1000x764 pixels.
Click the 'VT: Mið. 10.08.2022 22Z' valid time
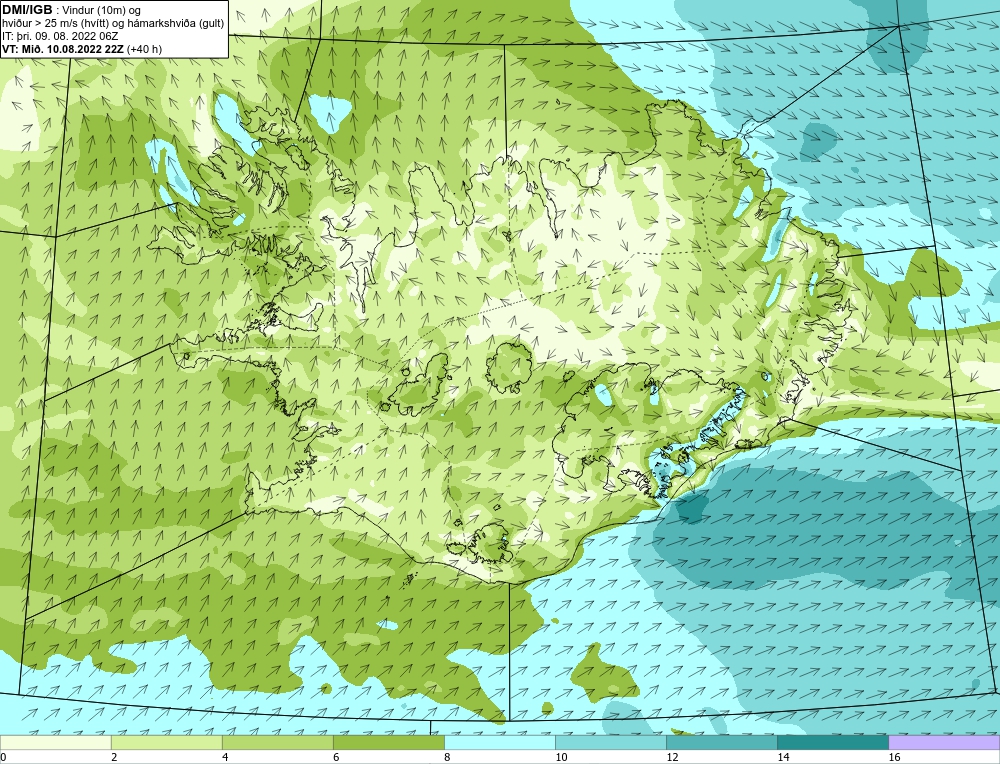63,49
